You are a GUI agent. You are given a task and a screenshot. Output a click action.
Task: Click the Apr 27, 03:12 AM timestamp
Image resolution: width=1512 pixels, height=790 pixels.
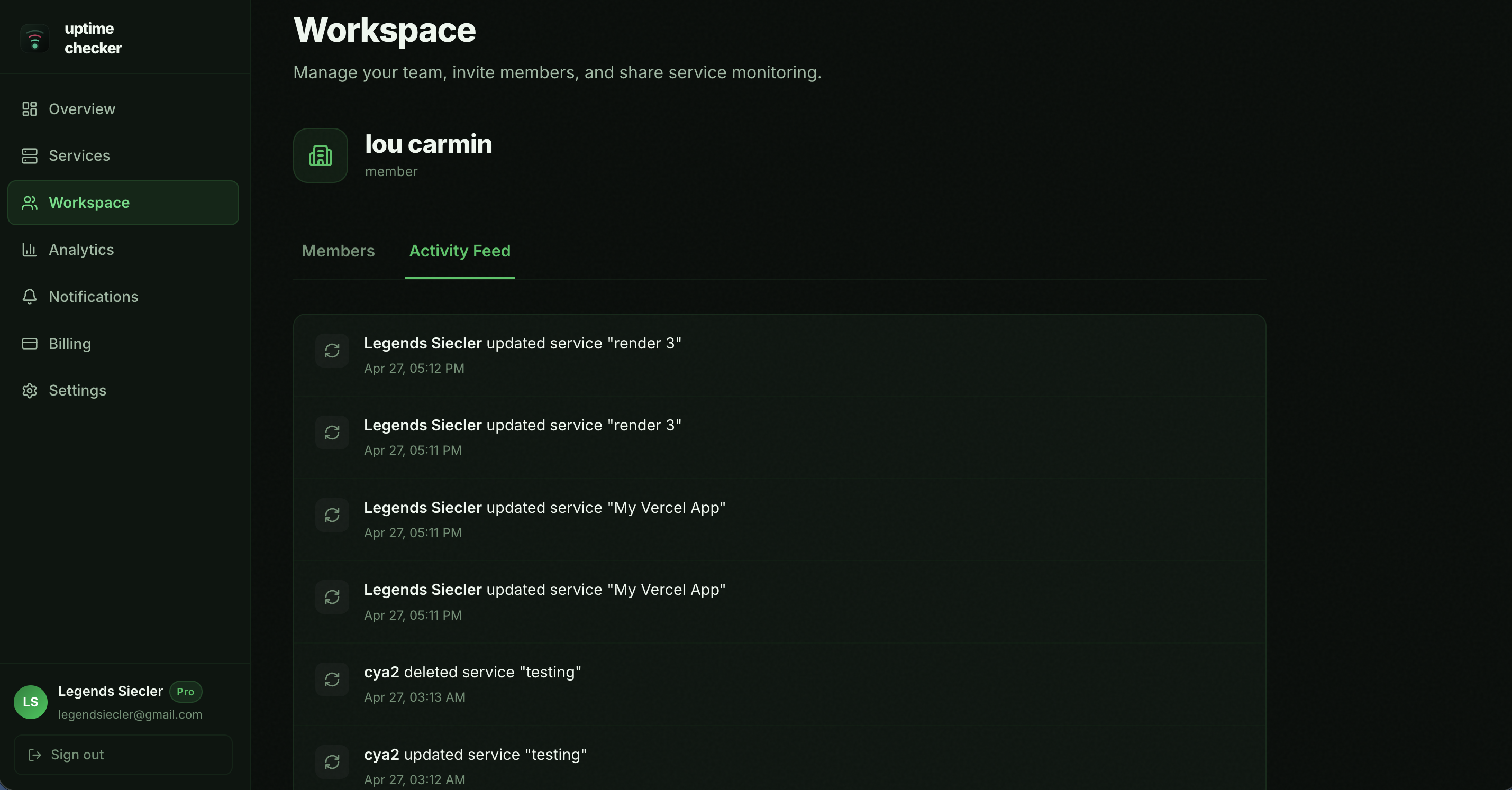[414, 779]
